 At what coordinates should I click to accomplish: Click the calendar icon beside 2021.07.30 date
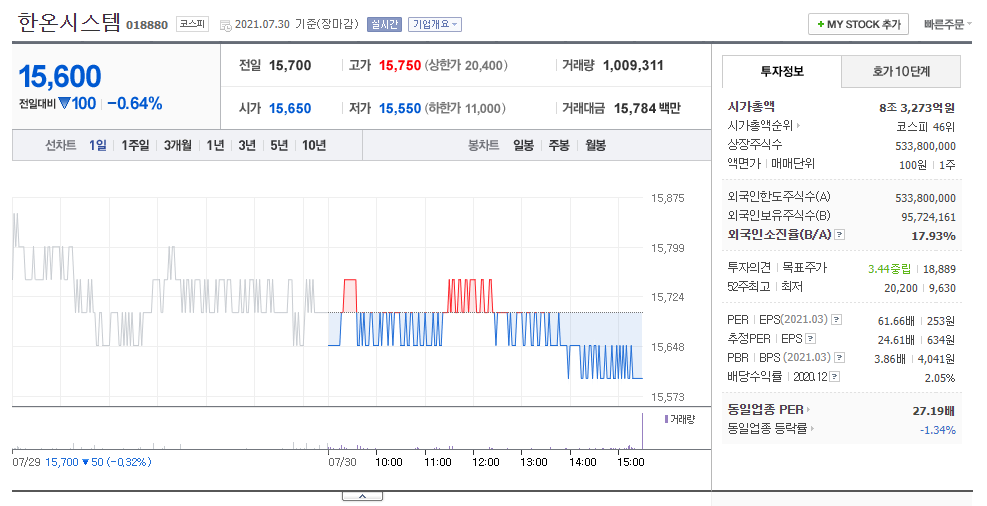[225, 25]
